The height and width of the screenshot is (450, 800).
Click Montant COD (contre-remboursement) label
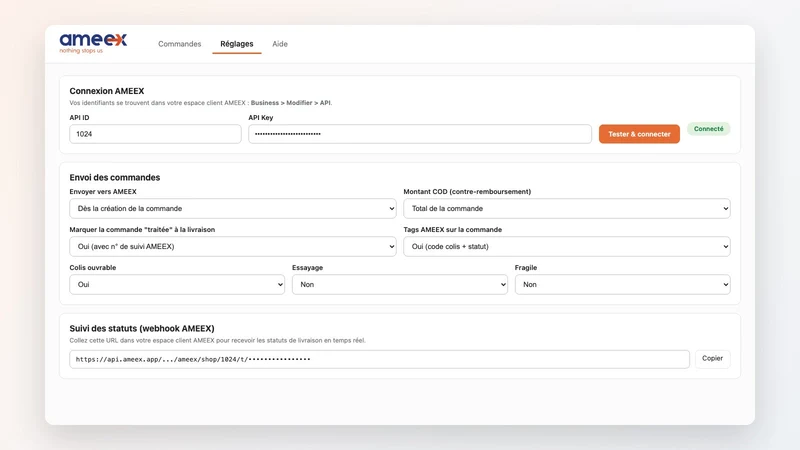tap(467, 192)
